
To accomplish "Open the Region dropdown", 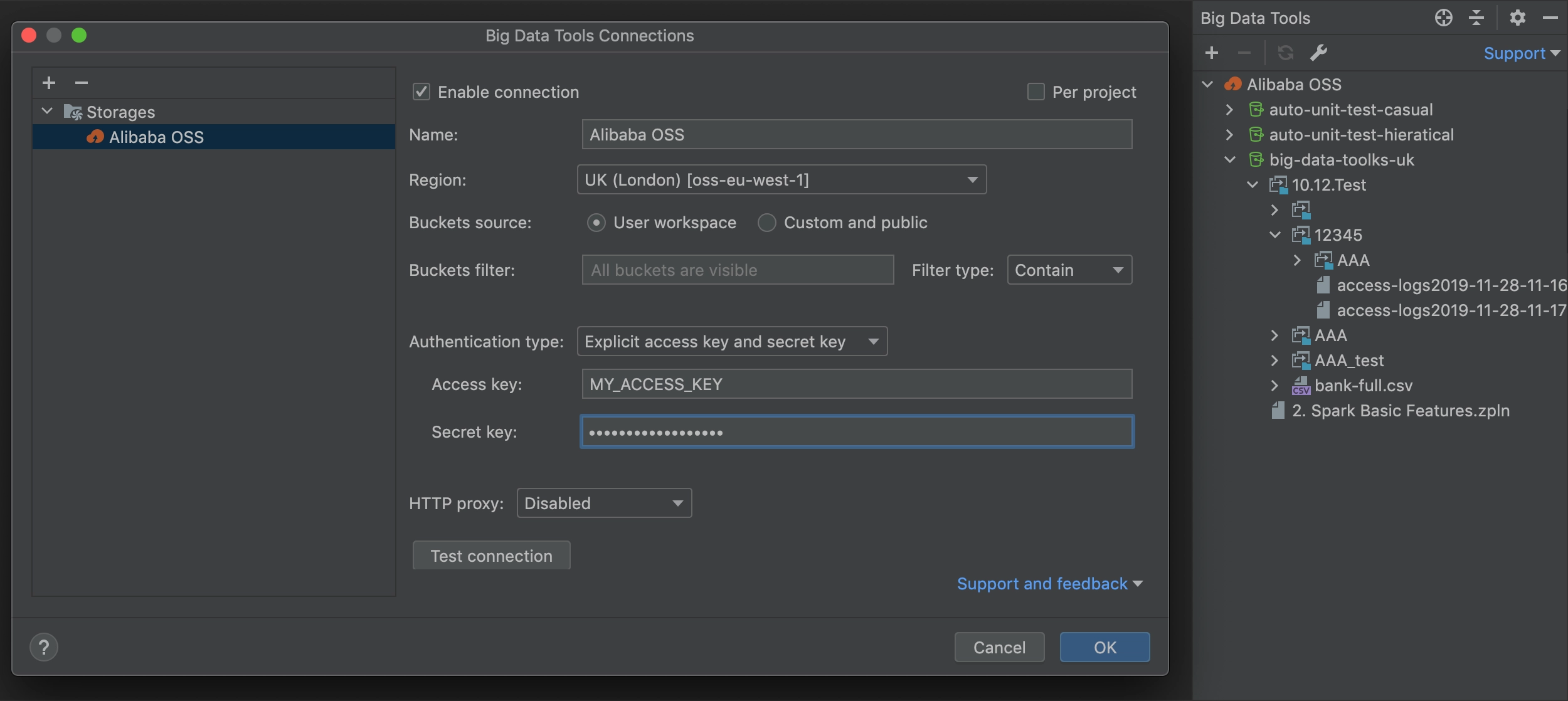I will (781, 180).
